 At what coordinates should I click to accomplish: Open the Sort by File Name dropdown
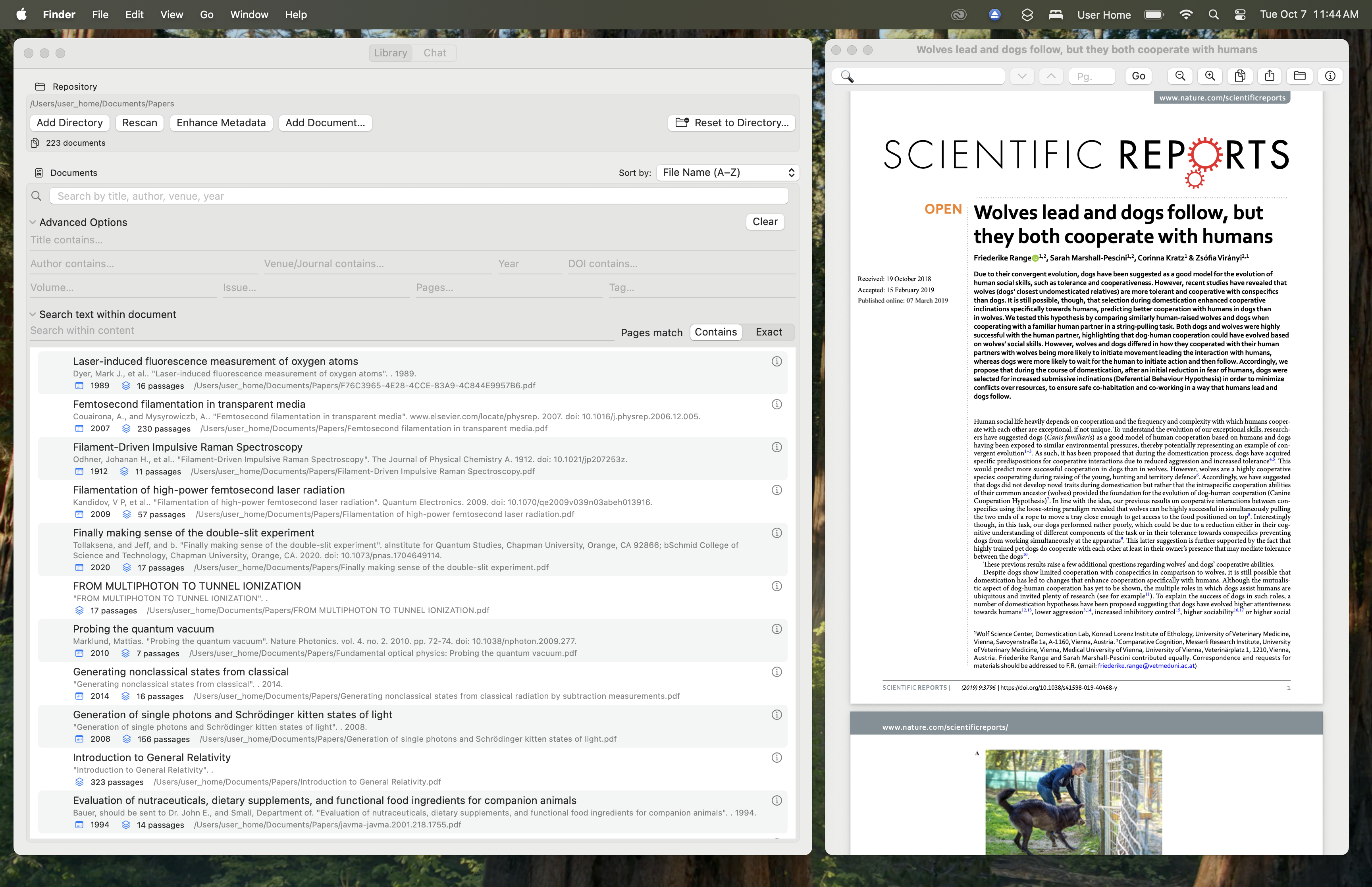[727, 172]
